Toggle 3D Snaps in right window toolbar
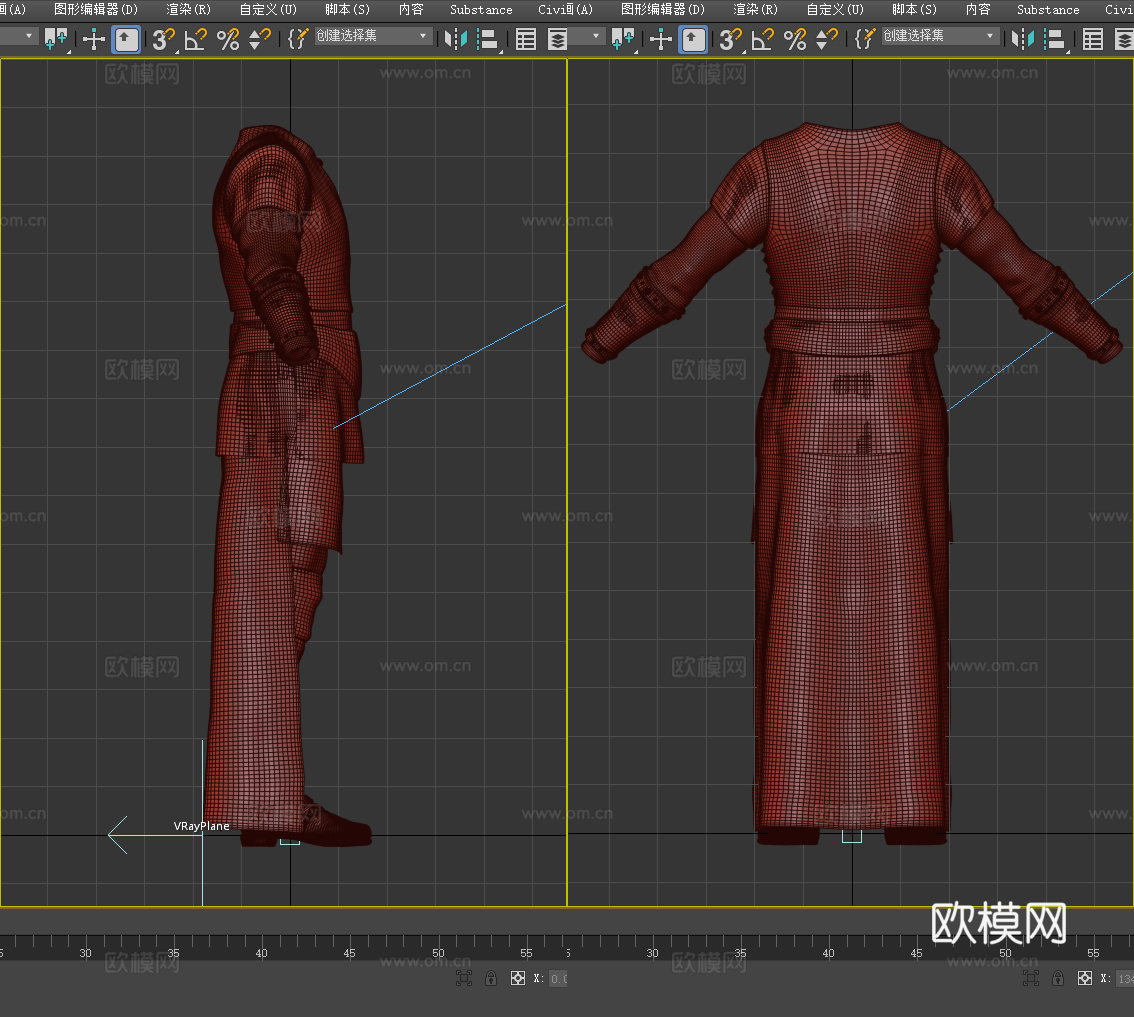Viewport: 1134px width, 1017px height. tap(730, 39)
